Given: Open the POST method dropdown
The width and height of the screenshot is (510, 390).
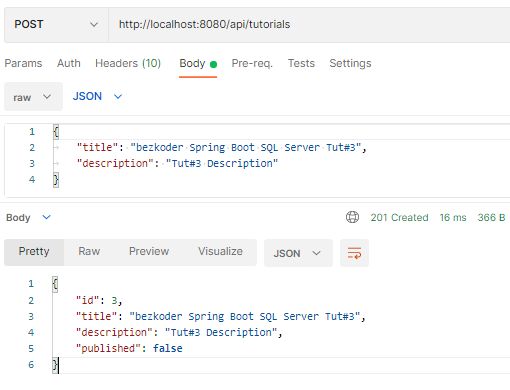Looking at the screenshot, I should [x=56, y=25].
